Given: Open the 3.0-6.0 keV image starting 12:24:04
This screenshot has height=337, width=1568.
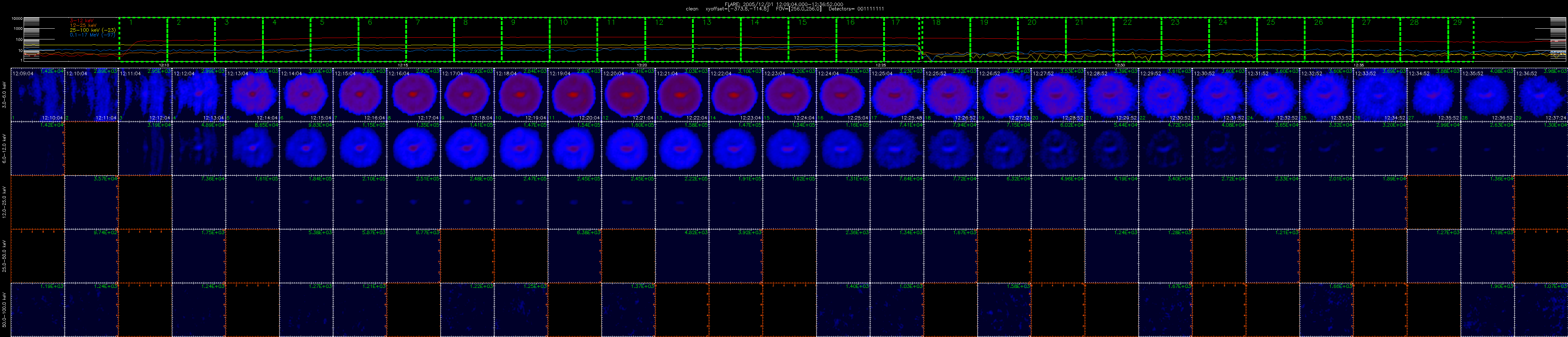Looking at the screenshot, I should (843, 94).
